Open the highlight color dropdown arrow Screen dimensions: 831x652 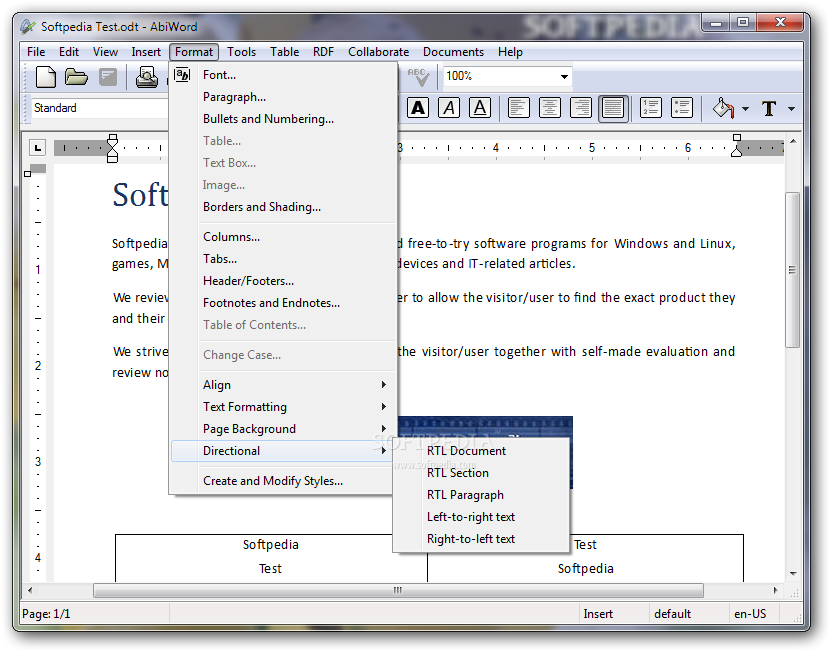click(x=745, y=109)
